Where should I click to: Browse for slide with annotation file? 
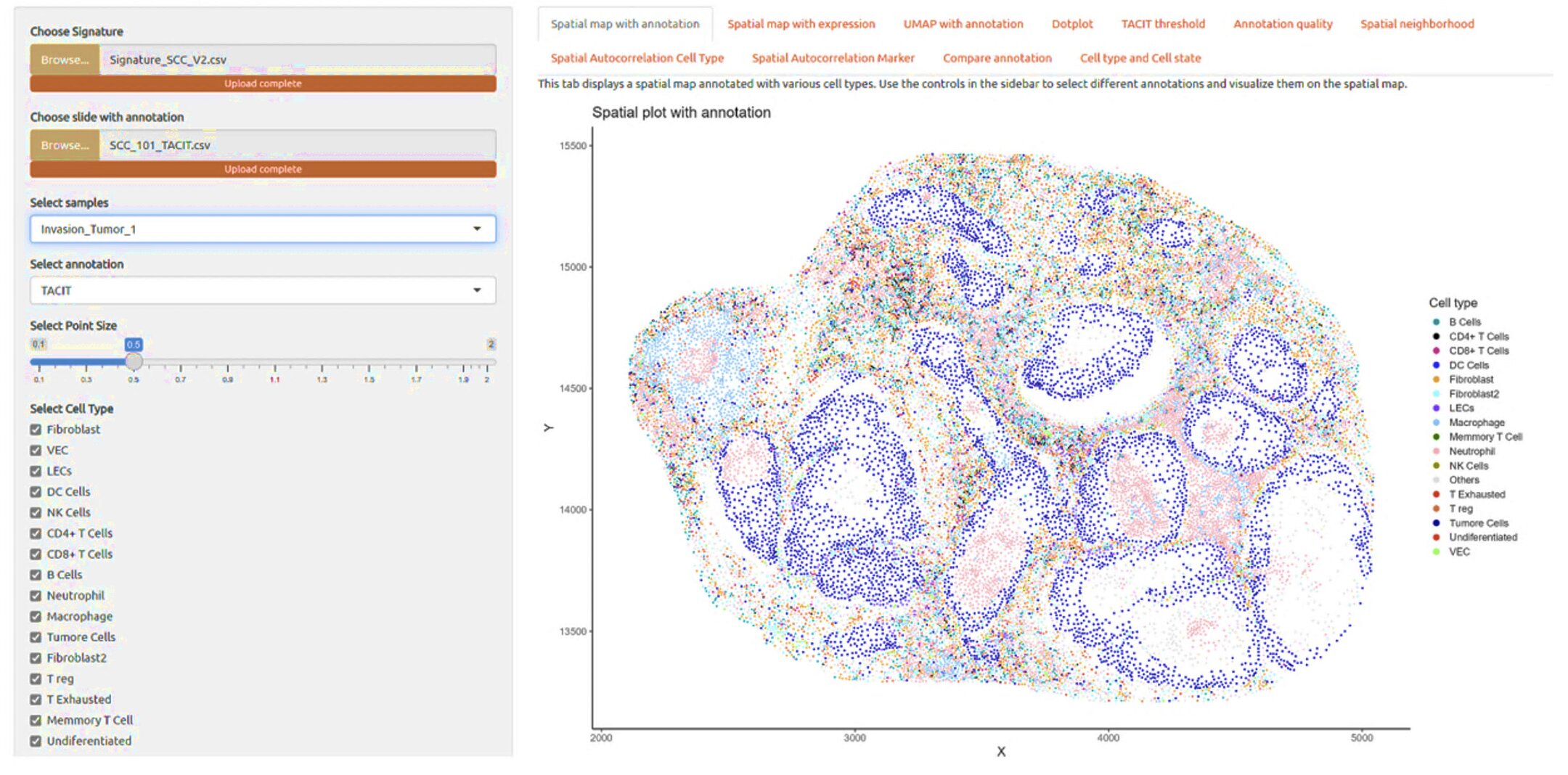pos(65,145)
